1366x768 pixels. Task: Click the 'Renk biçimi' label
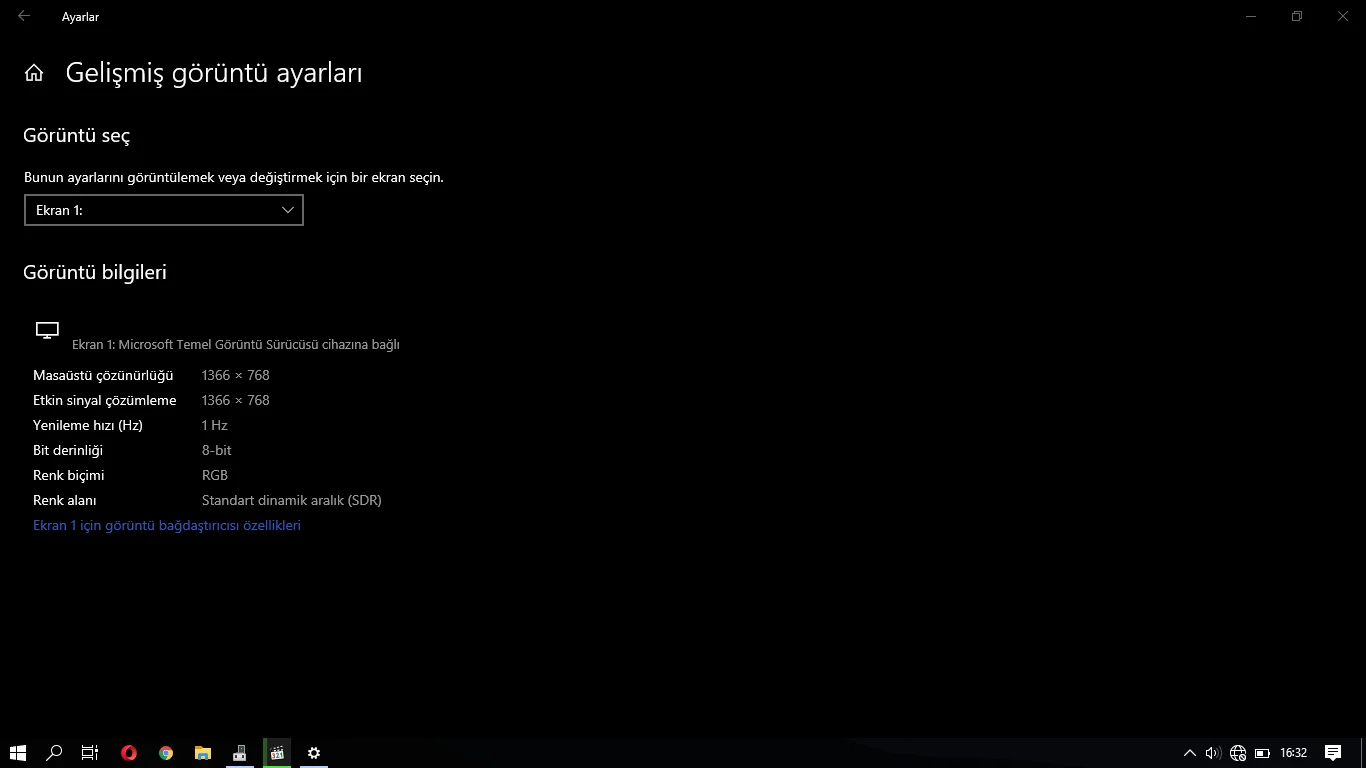click(69, 475)
